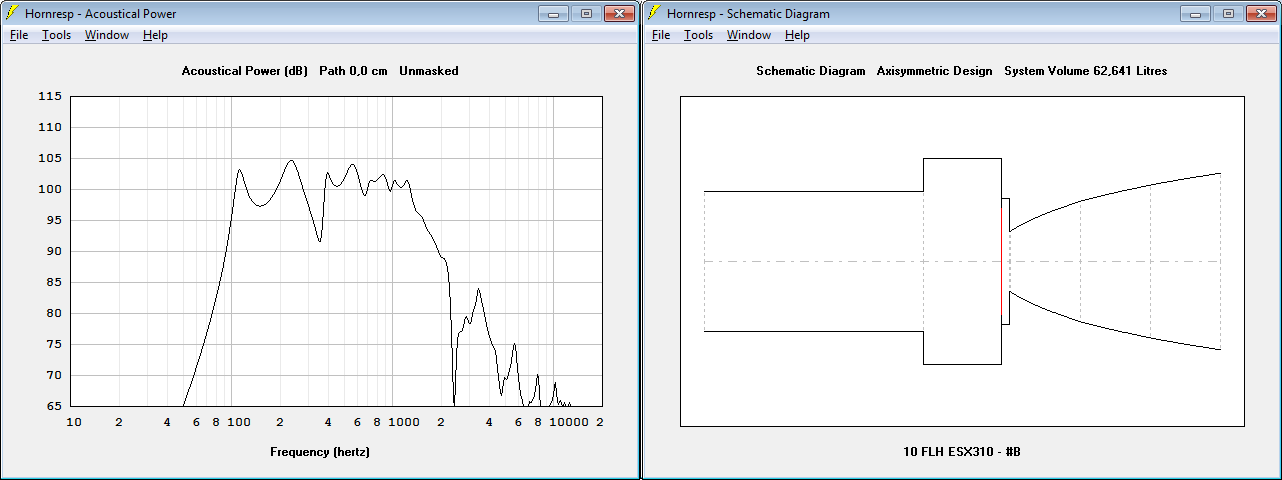The width and height of the screenshot is (1282, 480).
Task: Click the 115 dB axis value
Action: [51, 96]
